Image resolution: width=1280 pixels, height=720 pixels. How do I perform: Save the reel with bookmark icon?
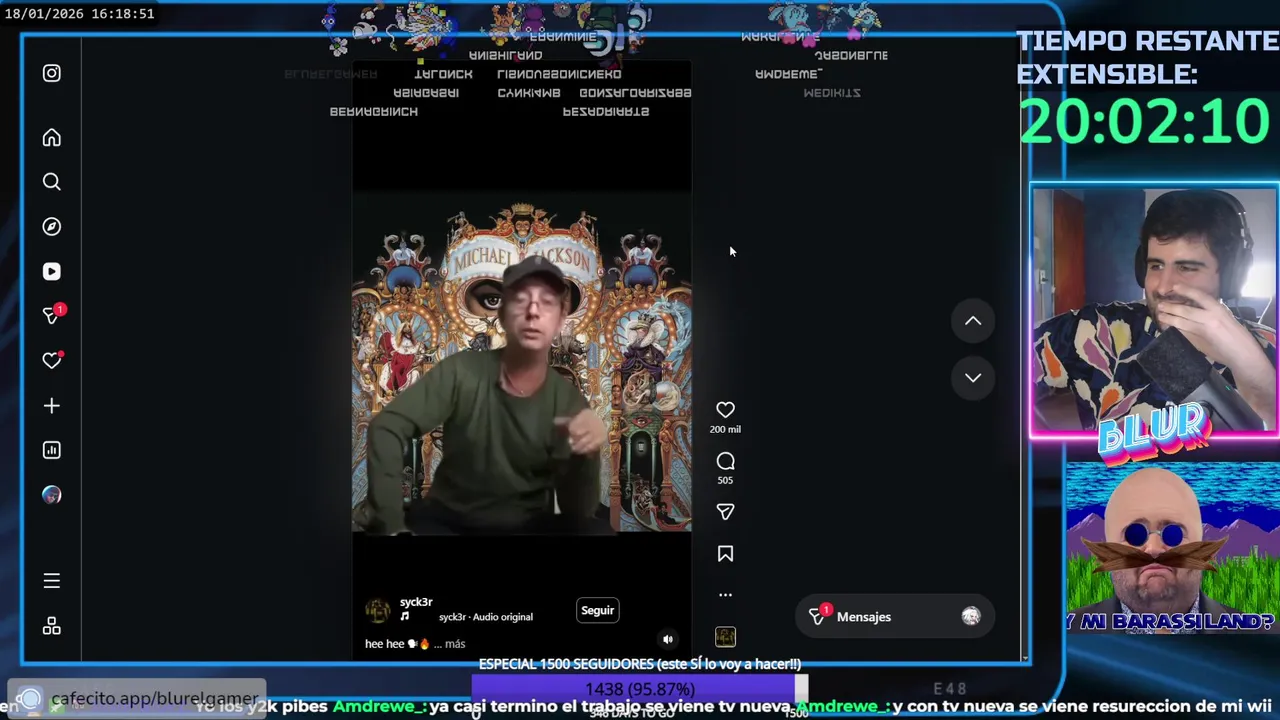(725, 554)
